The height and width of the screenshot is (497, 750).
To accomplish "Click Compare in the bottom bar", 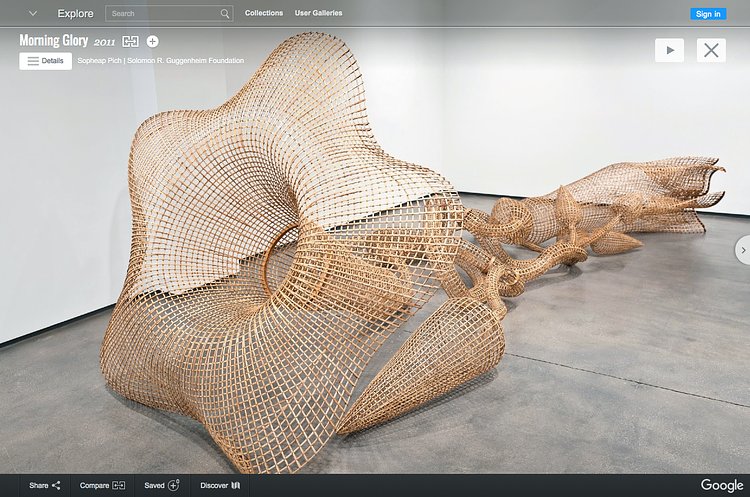I will pyautogui.click(x=102, y=485).
